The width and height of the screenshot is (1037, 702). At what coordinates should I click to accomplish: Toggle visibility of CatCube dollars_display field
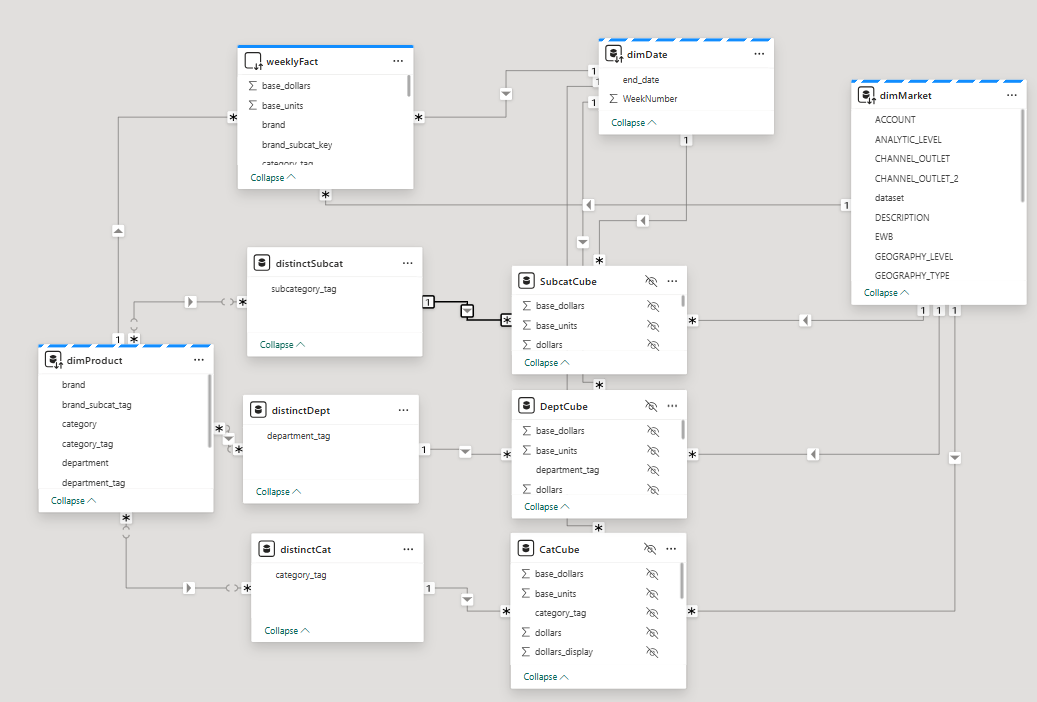click(652, 652)
